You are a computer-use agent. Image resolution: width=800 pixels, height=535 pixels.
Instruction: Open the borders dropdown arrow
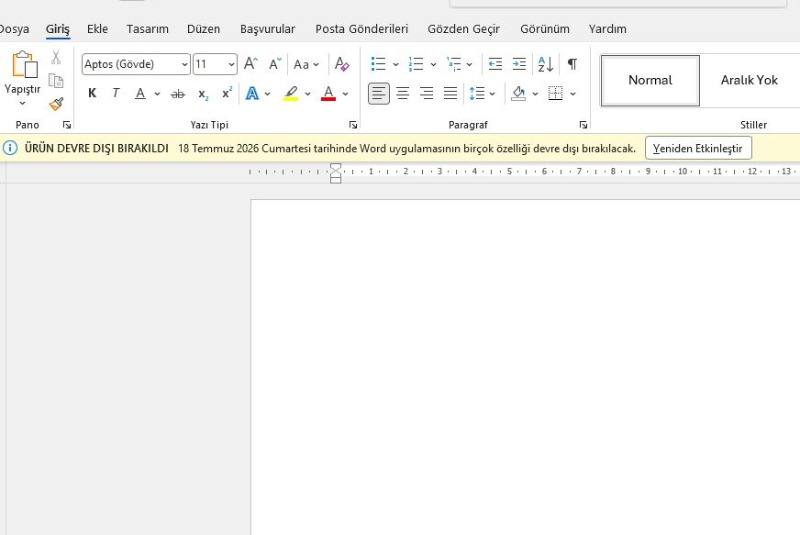(573, 94)
